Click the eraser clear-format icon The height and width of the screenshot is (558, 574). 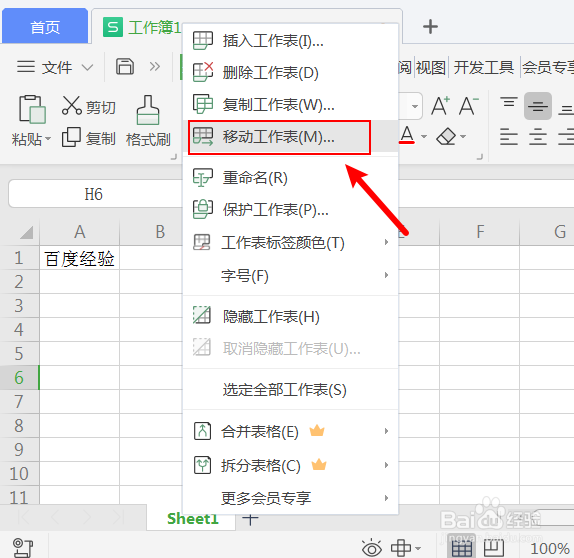(446, 137)
